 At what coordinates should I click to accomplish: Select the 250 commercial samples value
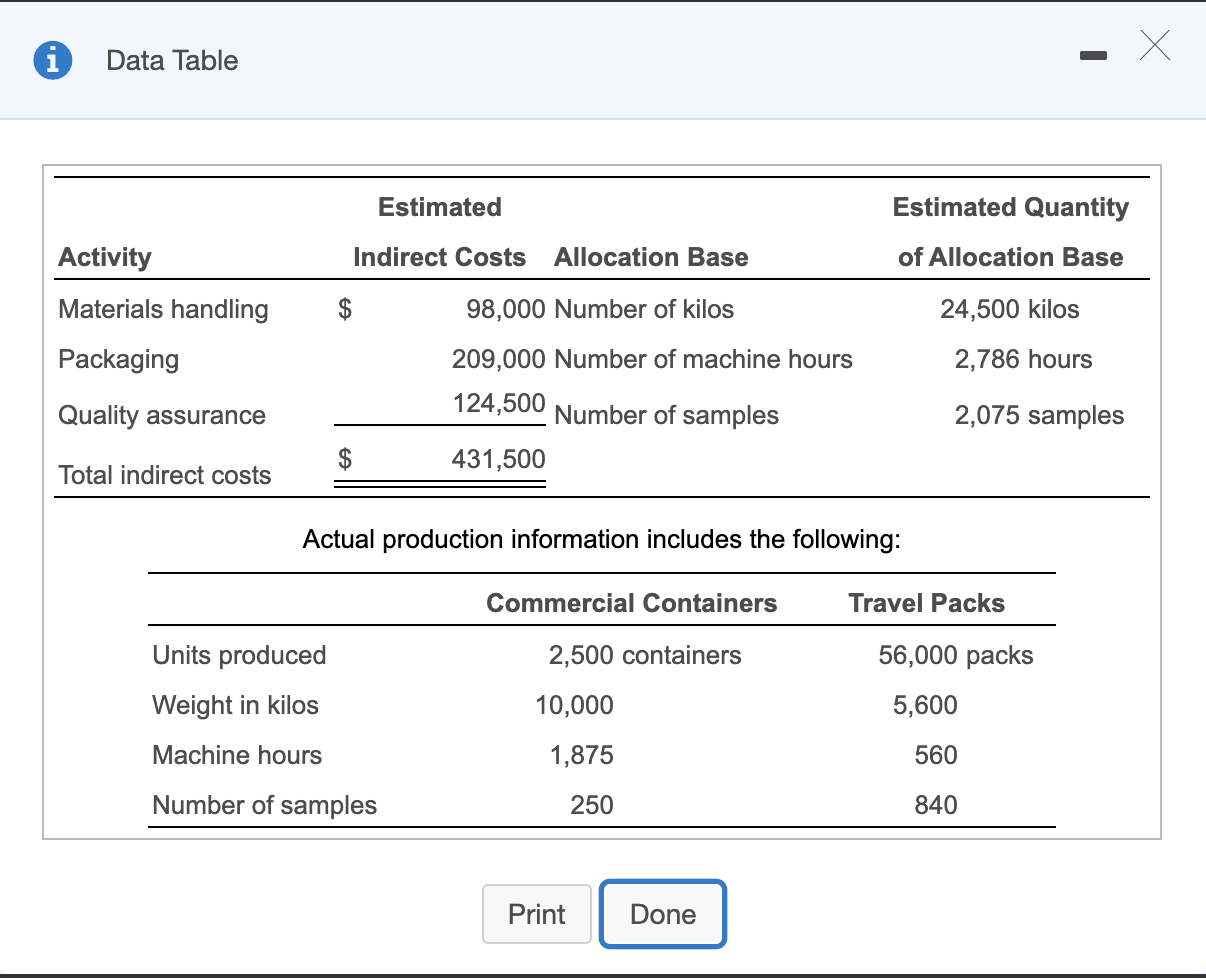(592, 805)
